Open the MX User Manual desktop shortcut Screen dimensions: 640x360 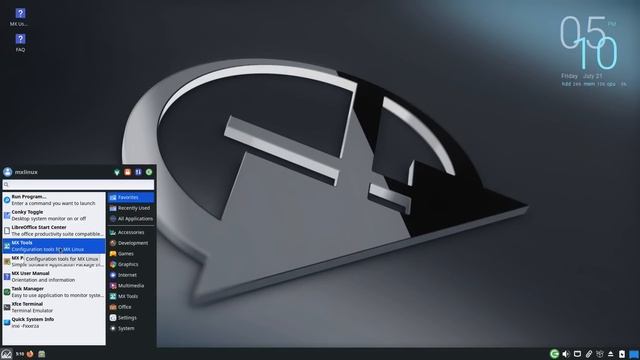20,17
